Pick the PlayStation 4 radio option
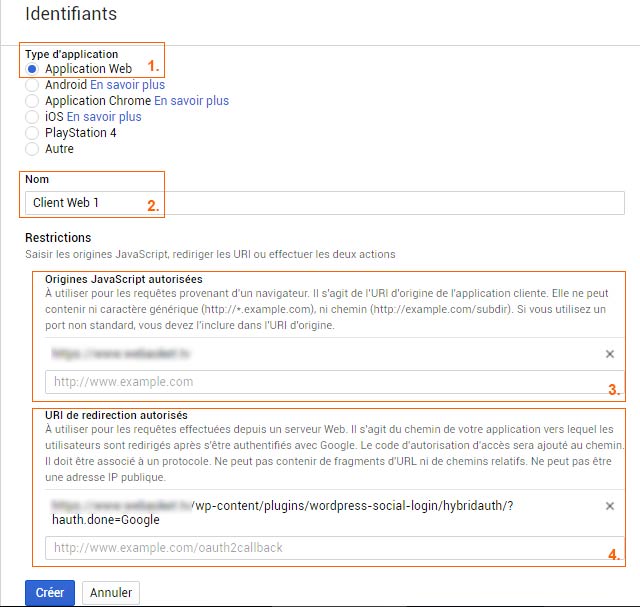 (x=32, y=133)
